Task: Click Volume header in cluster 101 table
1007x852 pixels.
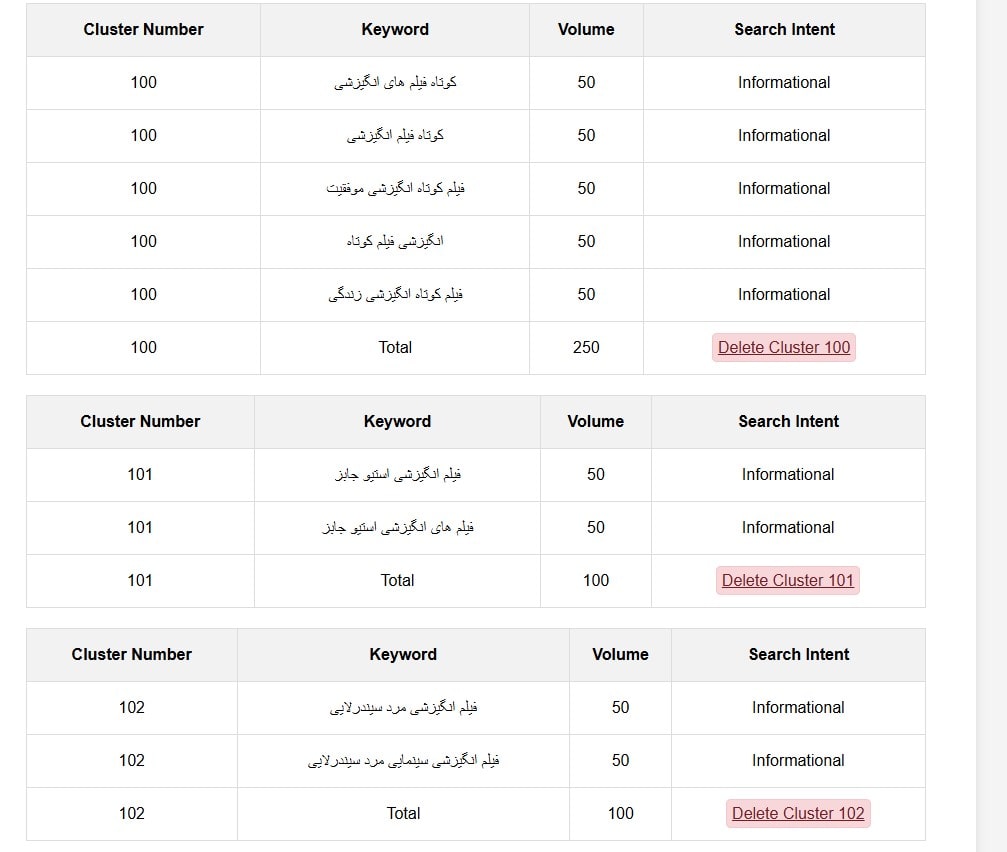Action: tap(596, 422)
